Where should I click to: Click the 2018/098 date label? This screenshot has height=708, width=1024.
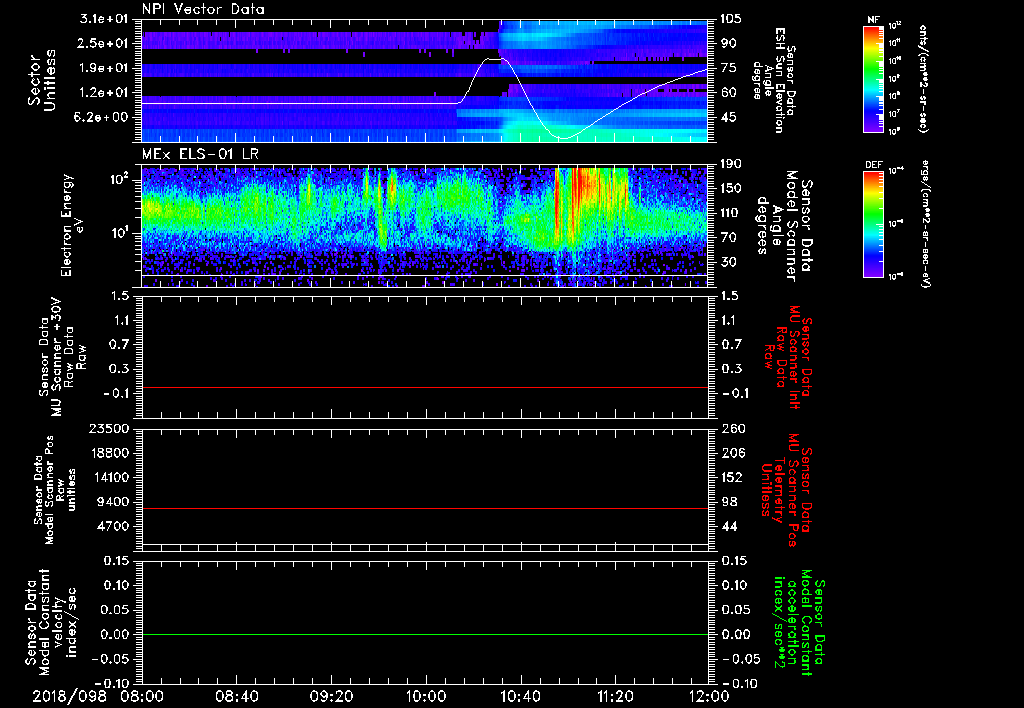coord(69,696)
